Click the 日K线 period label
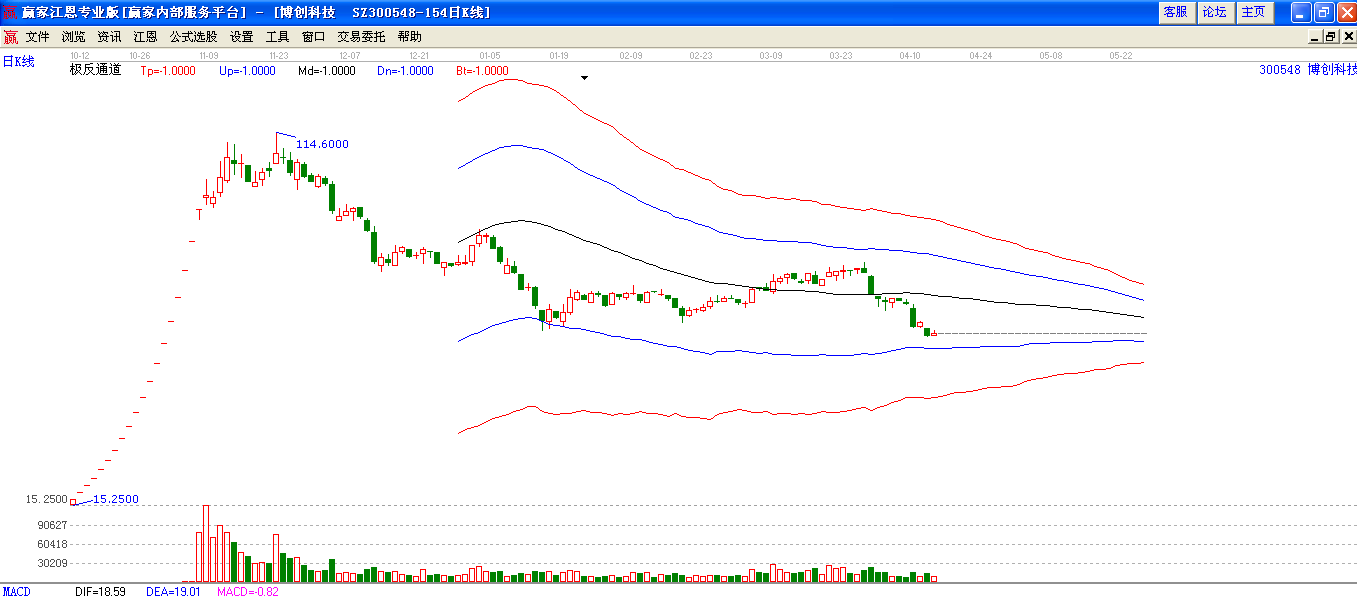The height and width of the screenshot is (598, 1357). point(18,62)
